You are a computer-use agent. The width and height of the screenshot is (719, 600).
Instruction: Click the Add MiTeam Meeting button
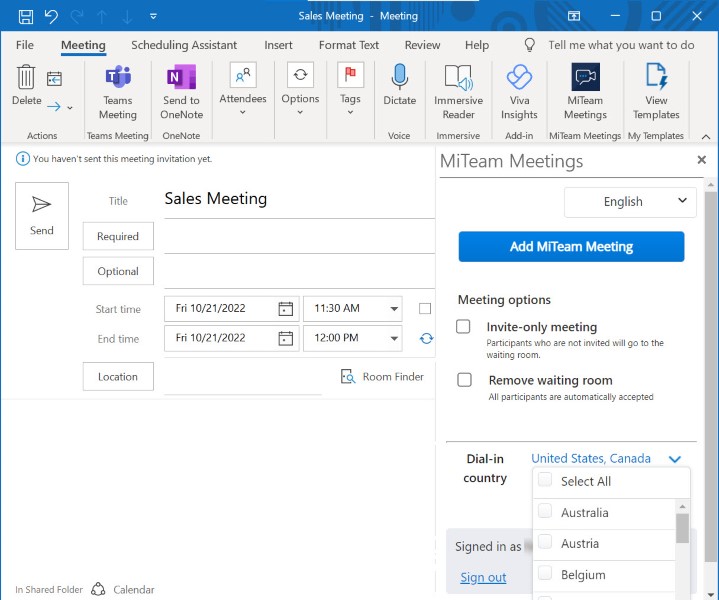(x=571, y=247)
